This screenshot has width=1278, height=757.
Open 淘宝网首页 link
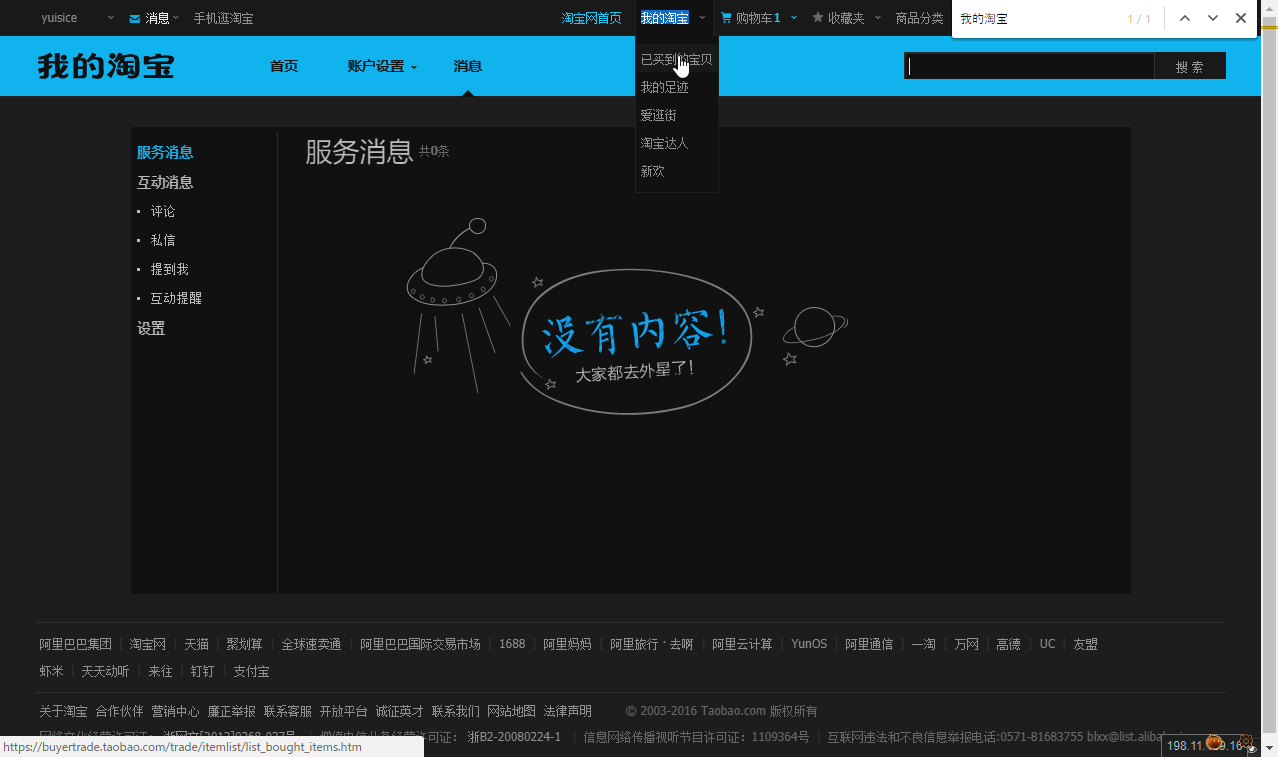[x=591, y=18]
